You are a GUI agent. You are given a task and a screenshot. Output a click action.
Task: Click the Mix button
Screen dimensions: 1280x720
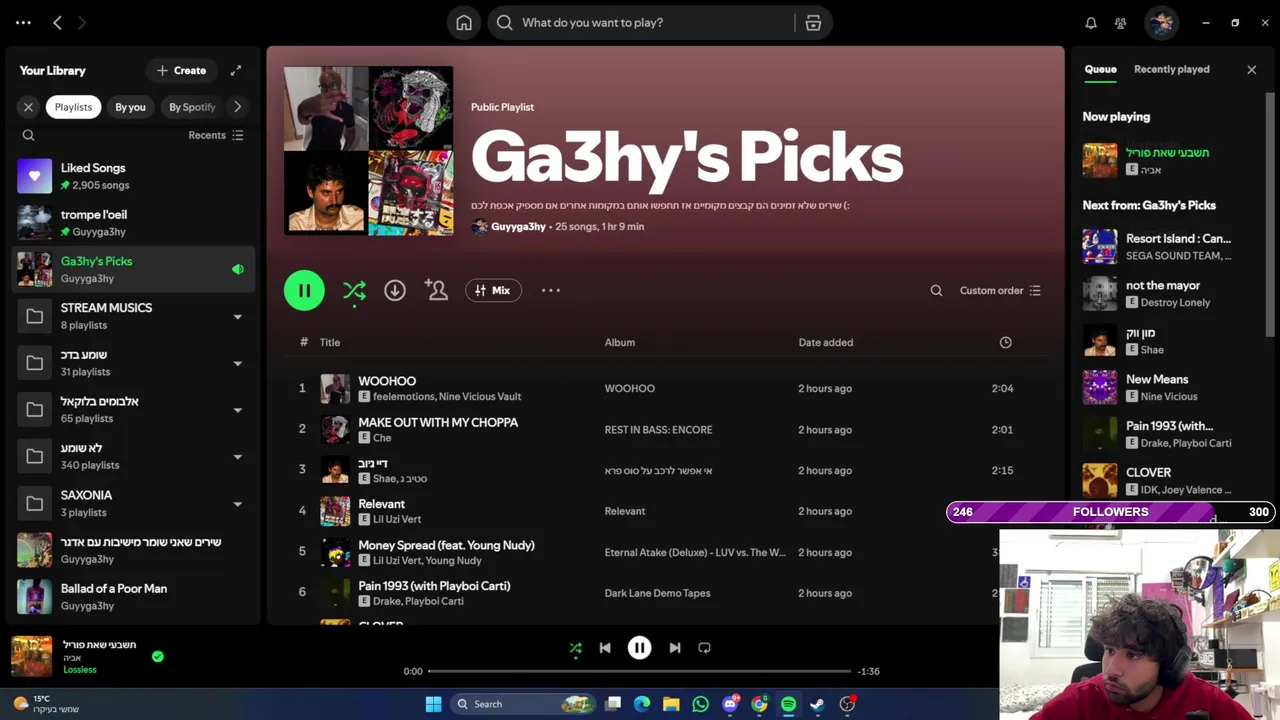(x=493, y=291)
